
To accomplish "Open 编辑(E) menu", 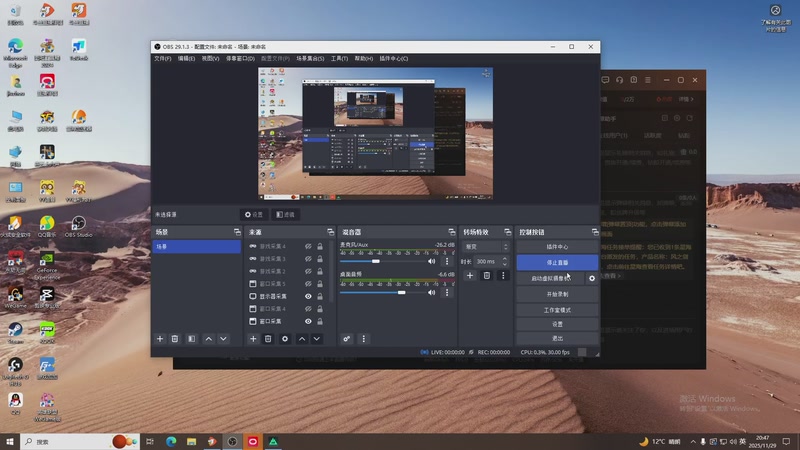I will click(186, 59).
